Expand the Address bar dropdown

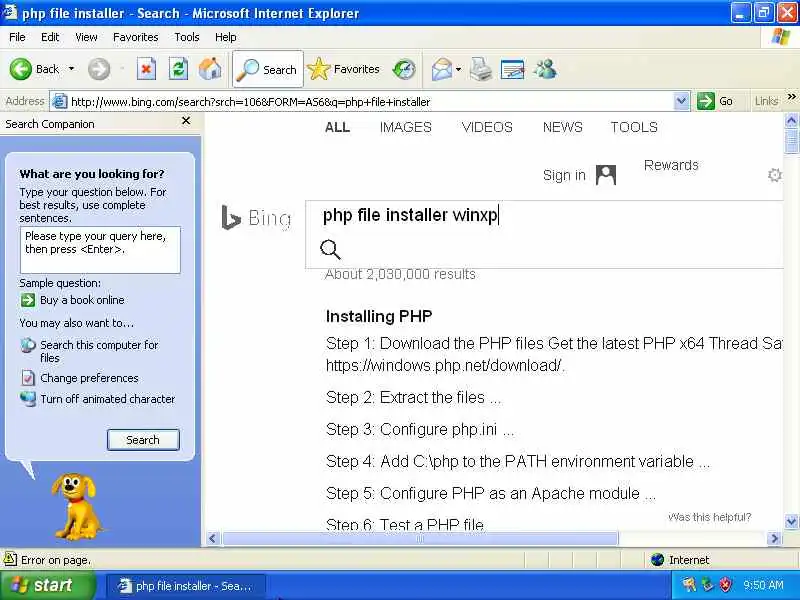tap(681, 102)
